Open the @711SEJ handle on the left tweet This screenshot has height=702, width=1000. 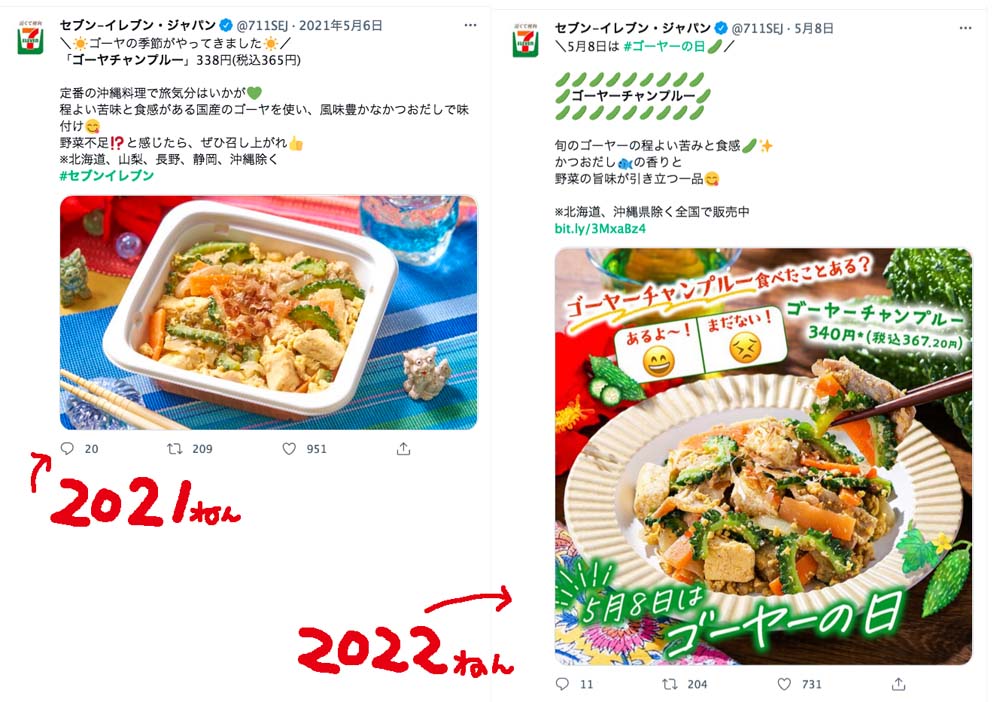(x=262, y=26)
